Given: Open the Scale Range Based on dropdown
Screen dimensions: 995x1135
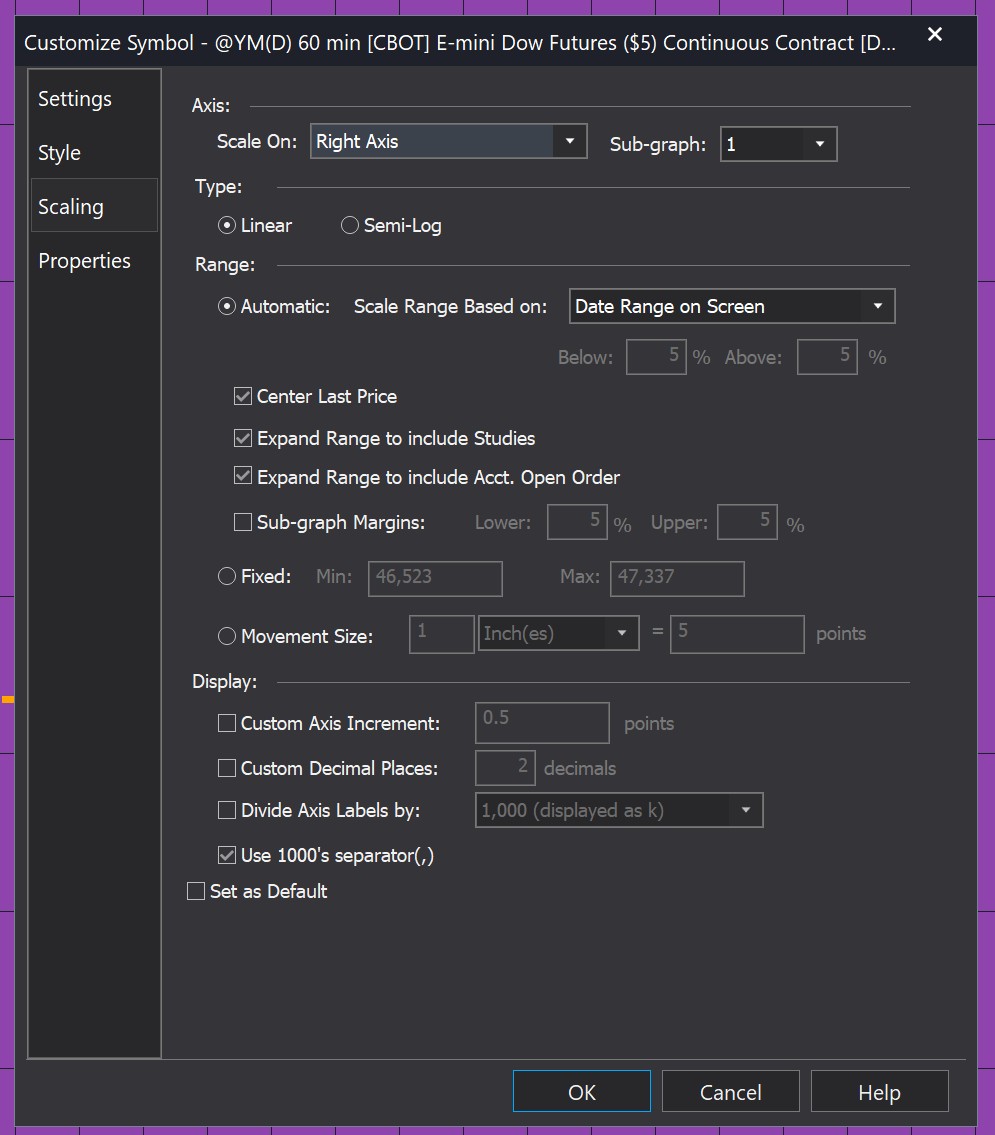Looking at the screenshot, I should (878, 306).
